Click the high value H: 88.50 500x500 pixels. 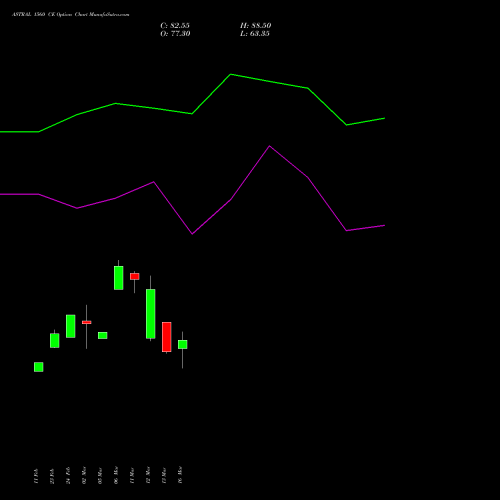coord(256,26)
